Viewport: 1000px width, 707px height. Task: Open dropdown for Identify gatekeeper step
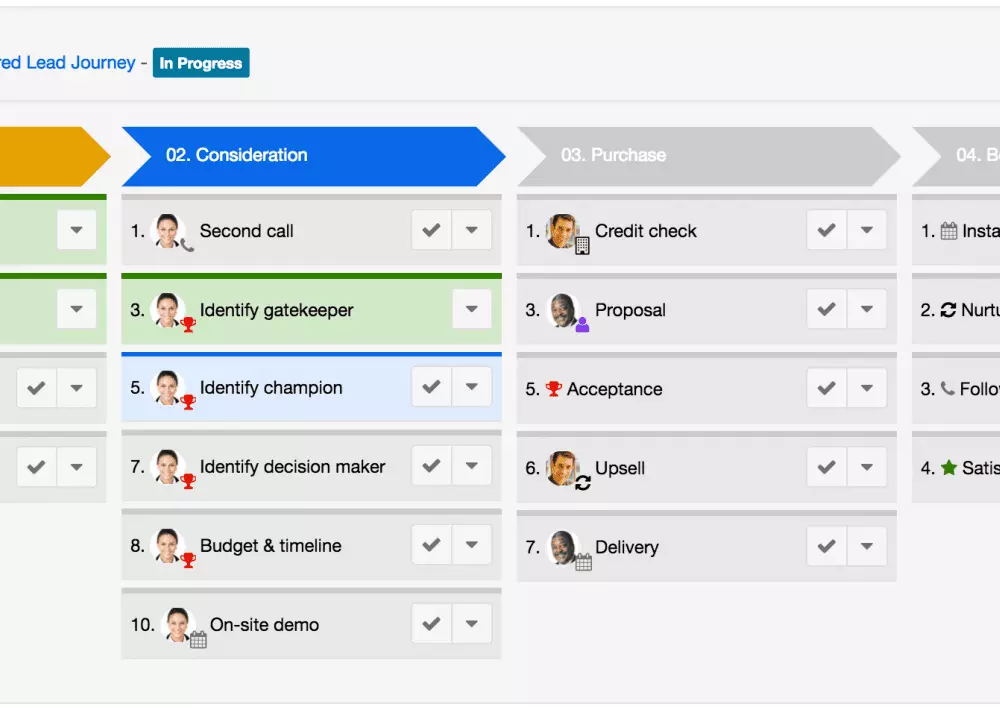pos(471,309)
